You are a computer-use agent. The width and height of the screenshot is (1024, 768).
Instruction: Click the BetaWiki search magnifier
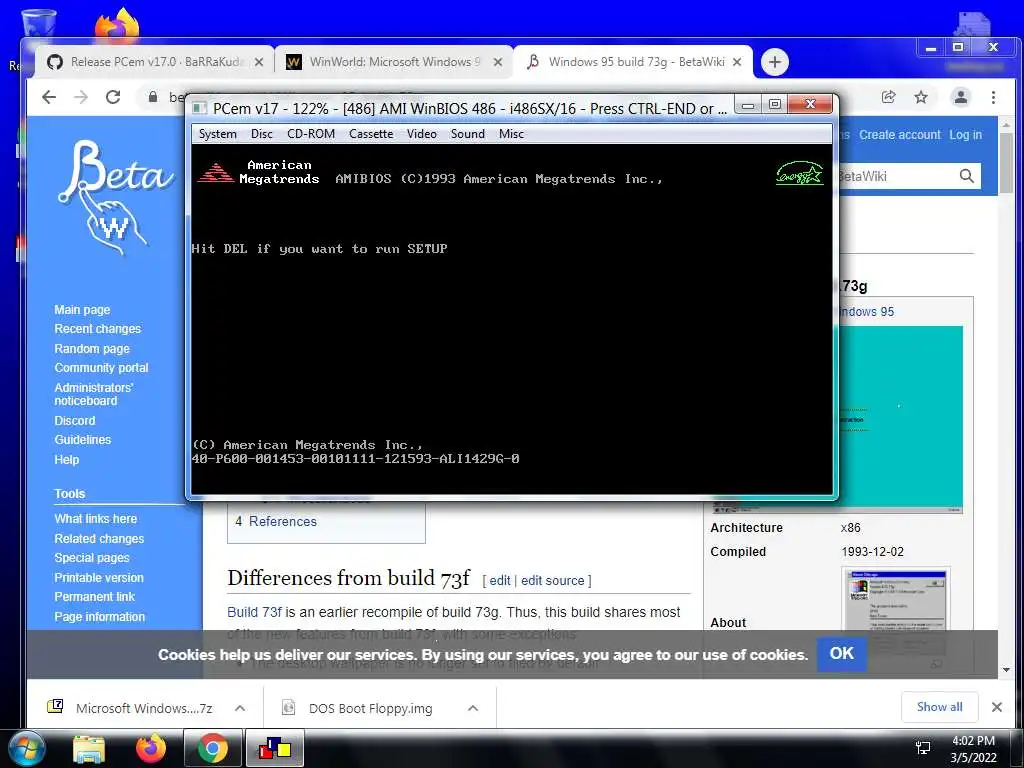967,176
